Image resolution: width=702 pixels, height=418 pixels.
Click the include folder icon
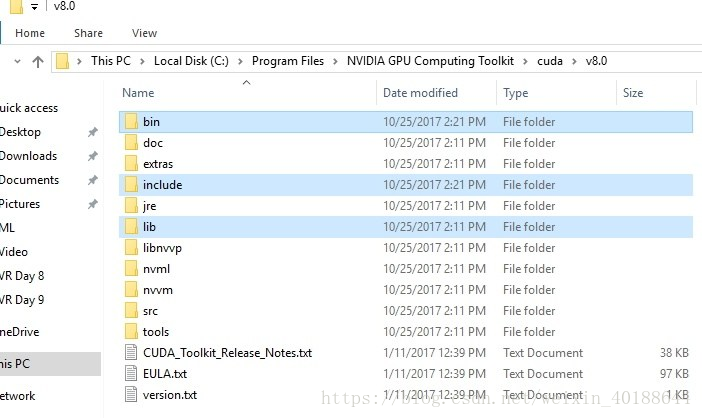pos(131,185)
